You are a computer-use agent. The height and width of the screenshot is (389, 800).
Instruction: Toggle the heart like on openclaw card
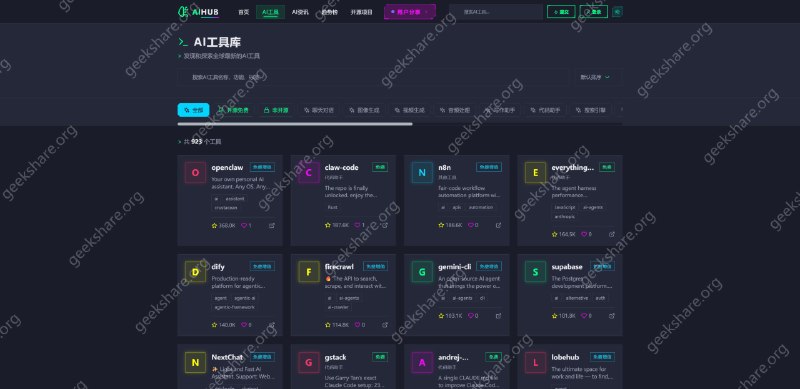[x=244, y=225]
